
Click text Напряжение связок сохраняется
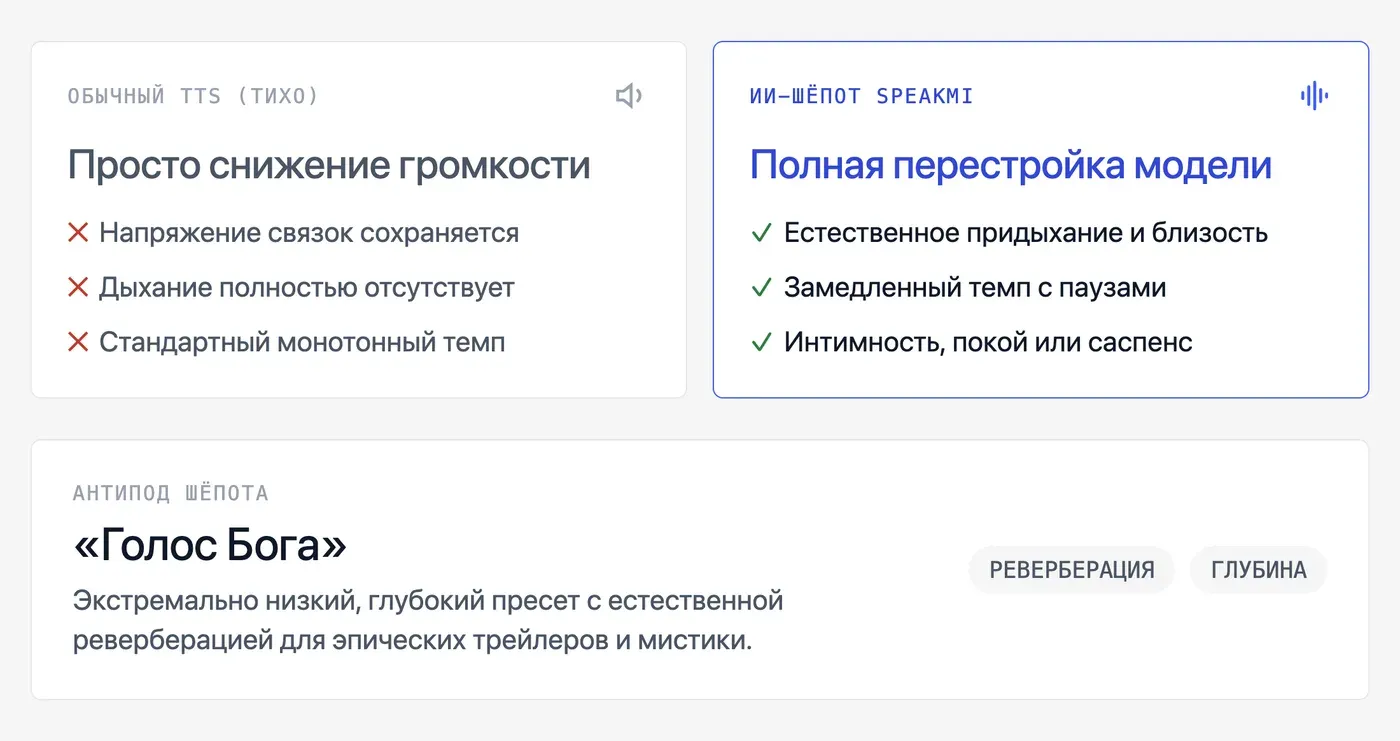point(309,233)
